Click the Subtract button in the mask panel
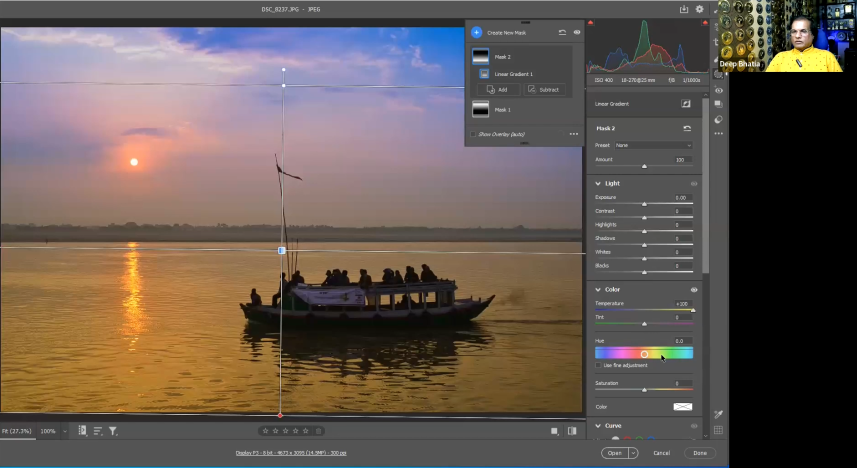Viewport: 857px width, 468px height. point(545,90)
